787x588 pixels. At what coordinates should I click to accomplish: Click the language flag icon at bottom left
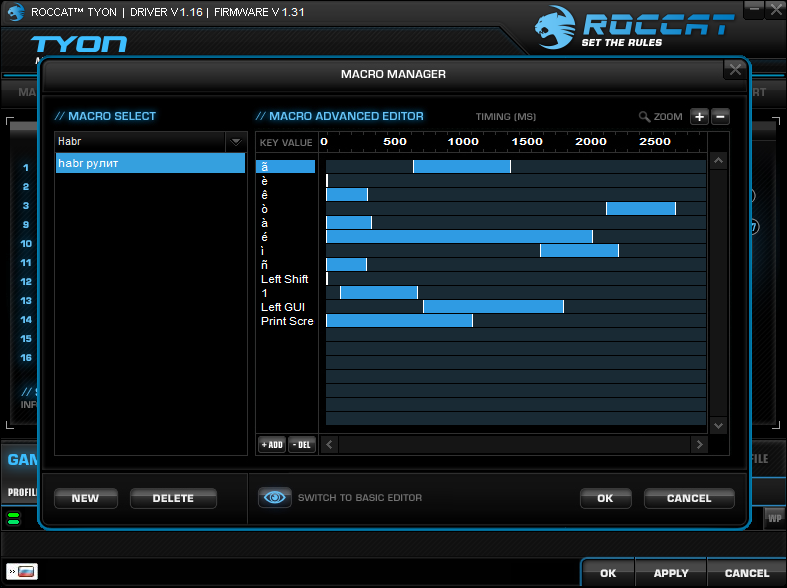[x=22, y=571]
